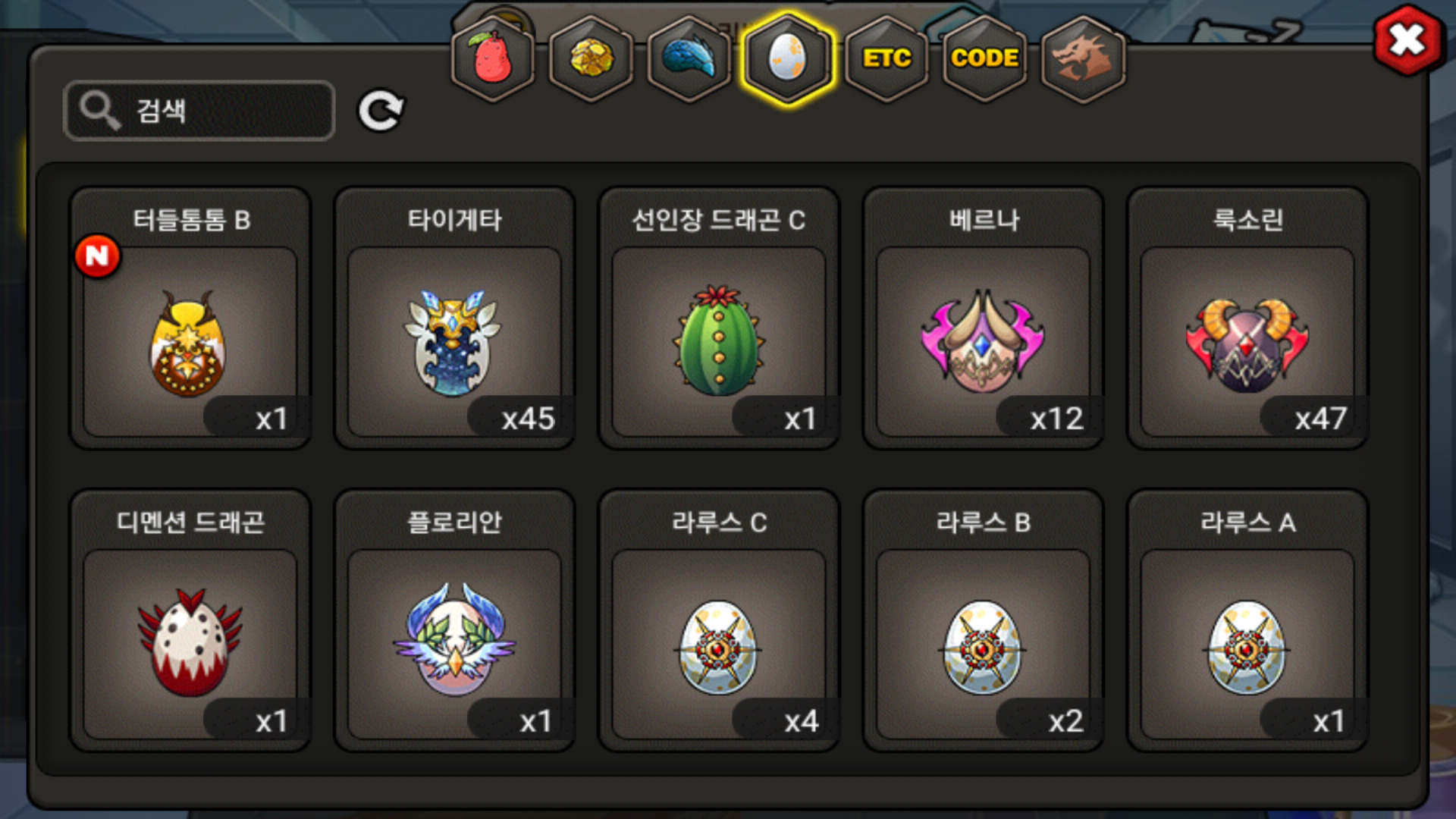
Task: Select the 라루스 C egg
Action: click(719, 620)
